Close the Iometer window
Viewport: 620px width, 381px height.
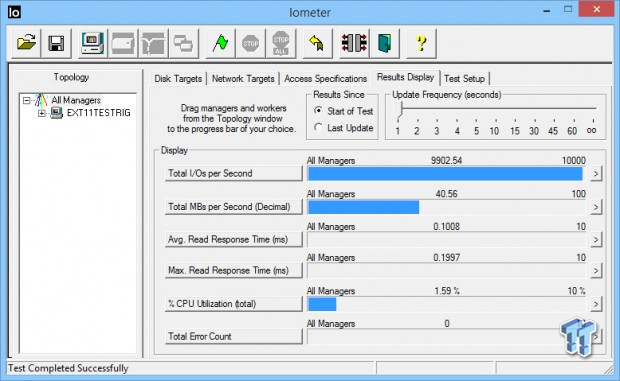click(597, 9)
